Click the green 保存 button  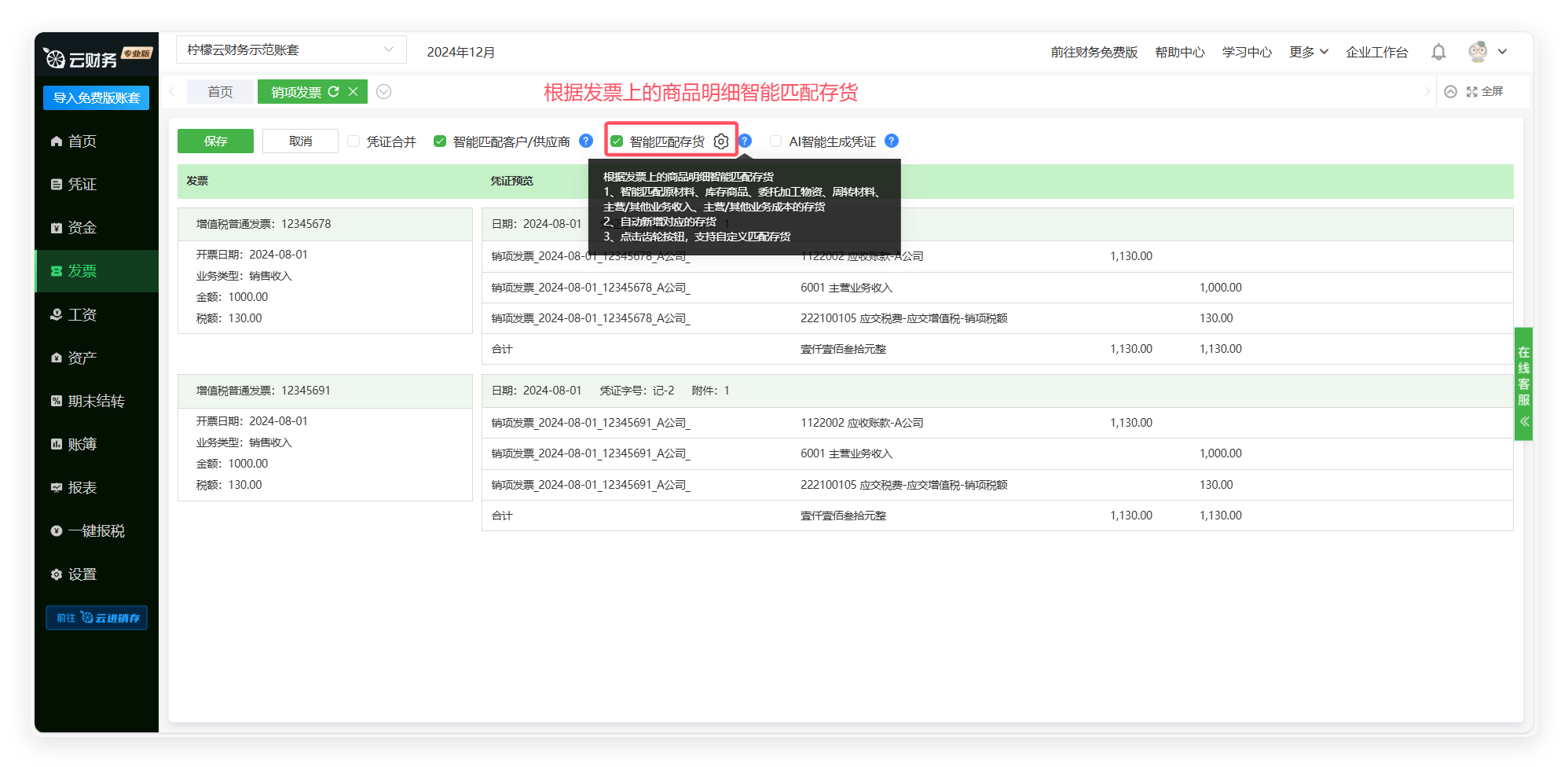click(215, 141)
